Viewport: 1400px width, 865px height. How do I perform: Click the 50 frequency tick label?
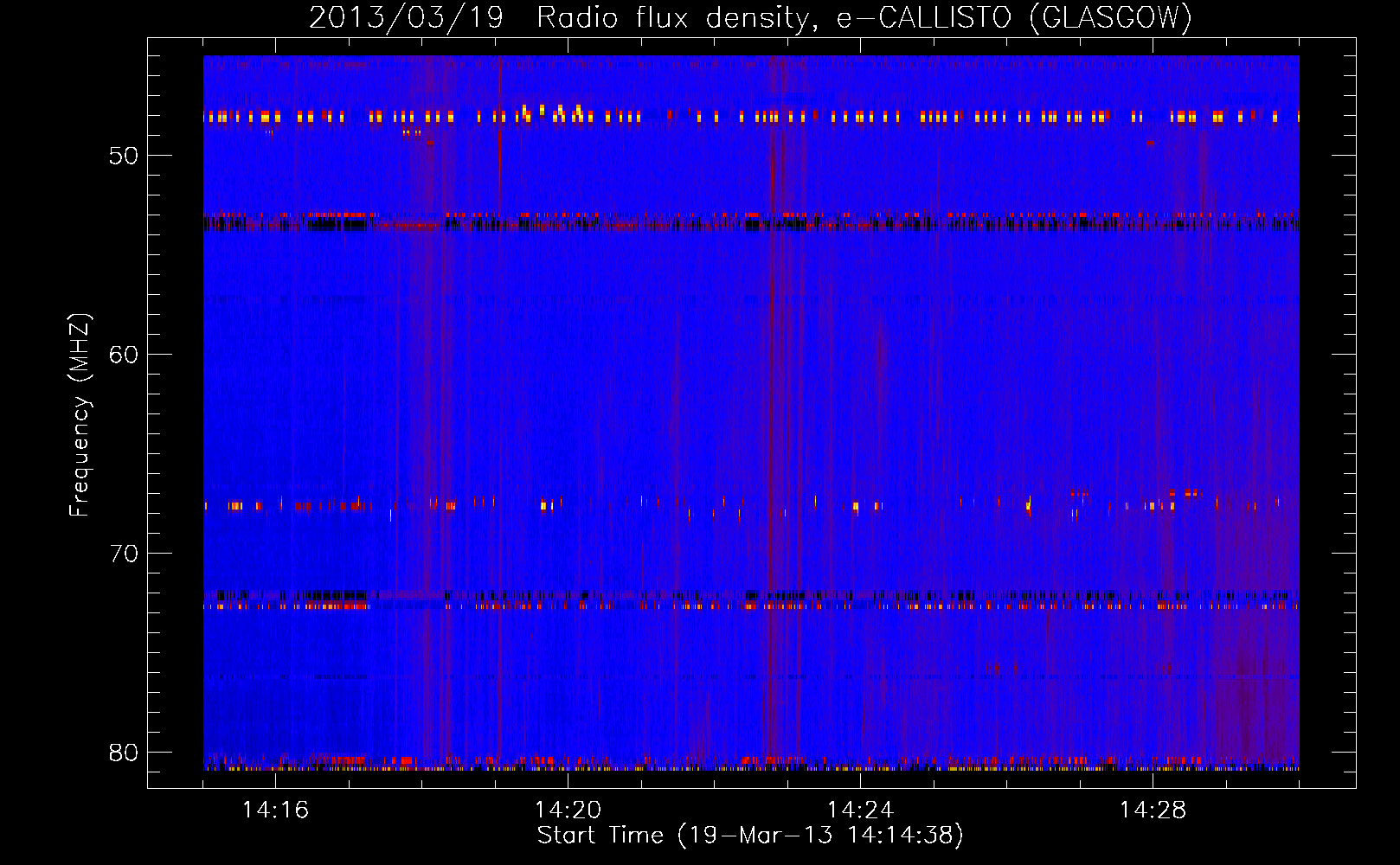point(124,157)
